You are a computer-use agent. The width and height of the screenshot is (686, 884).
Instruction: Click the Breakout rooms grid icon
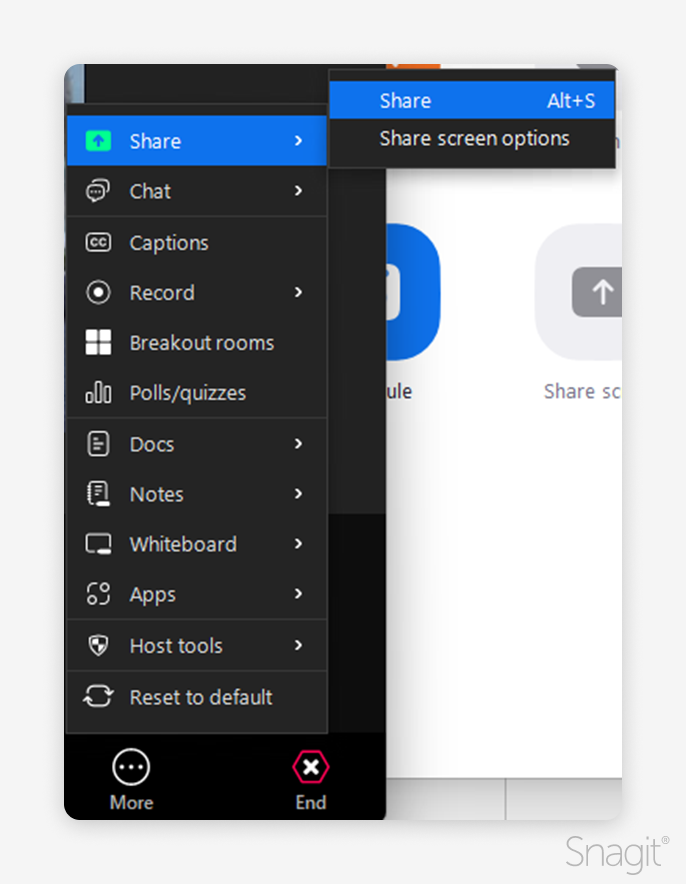tap(98, 343)
